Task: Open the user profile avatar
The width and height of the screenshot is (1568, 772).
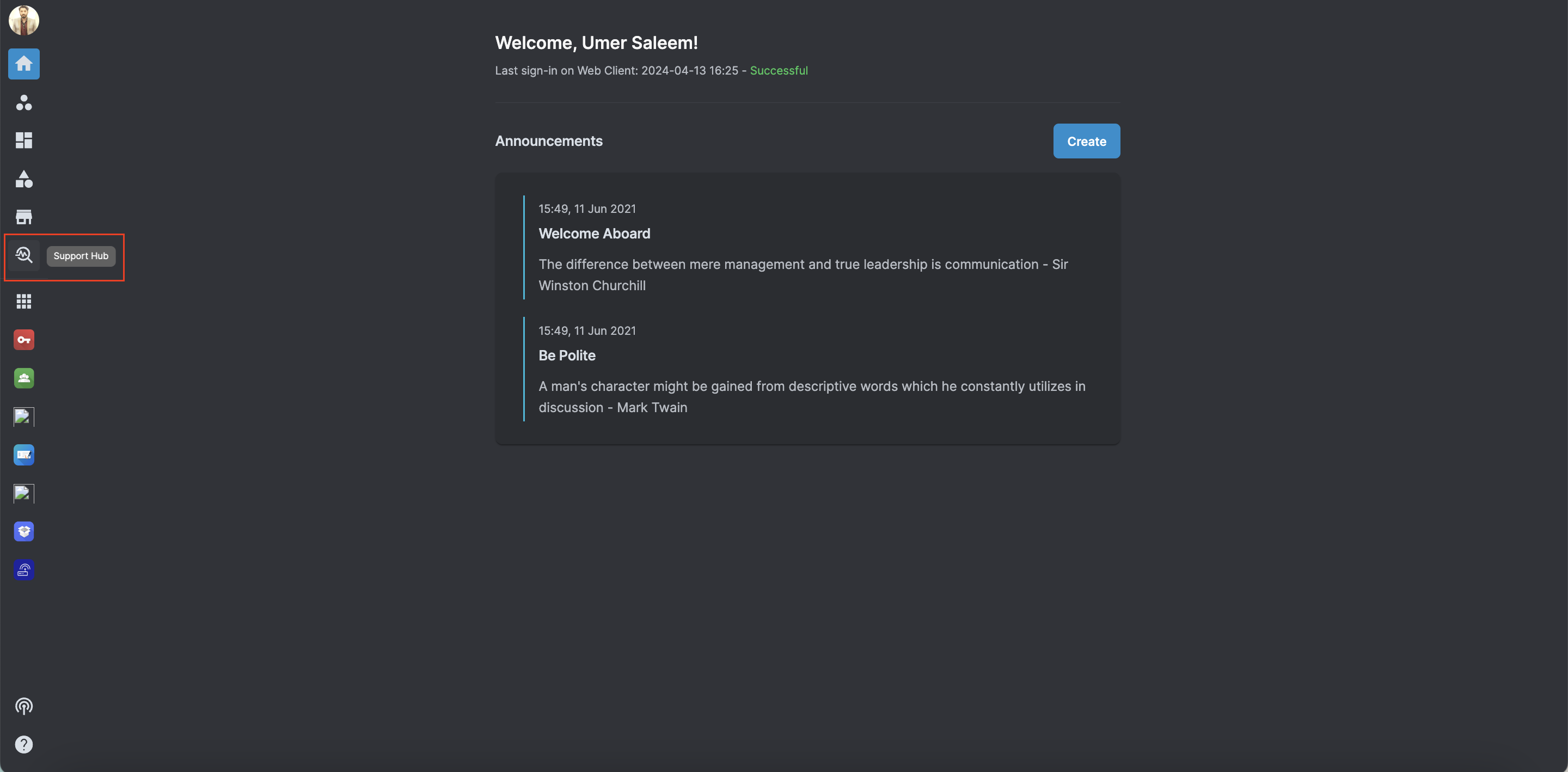Action: [24, 20]
